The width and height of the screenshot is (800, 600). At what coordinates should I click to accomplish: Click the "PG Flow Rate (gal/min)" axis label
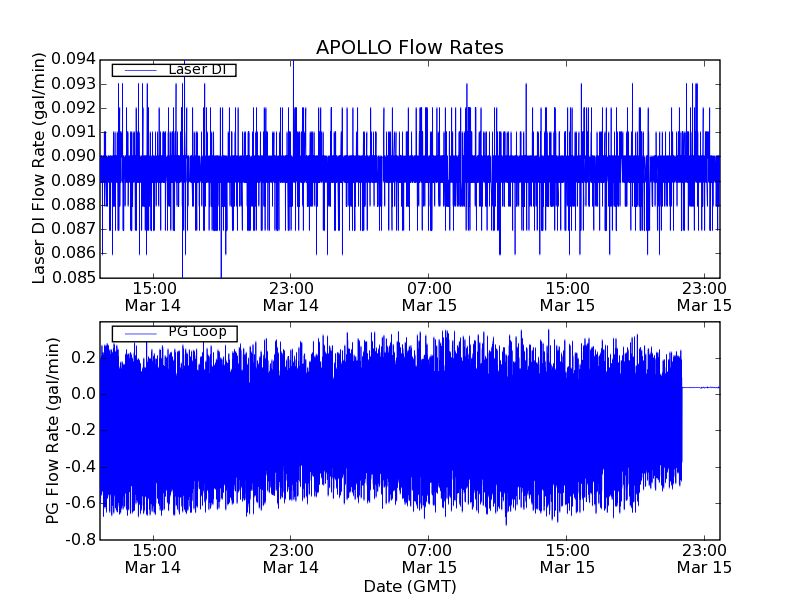click(52, 430)
